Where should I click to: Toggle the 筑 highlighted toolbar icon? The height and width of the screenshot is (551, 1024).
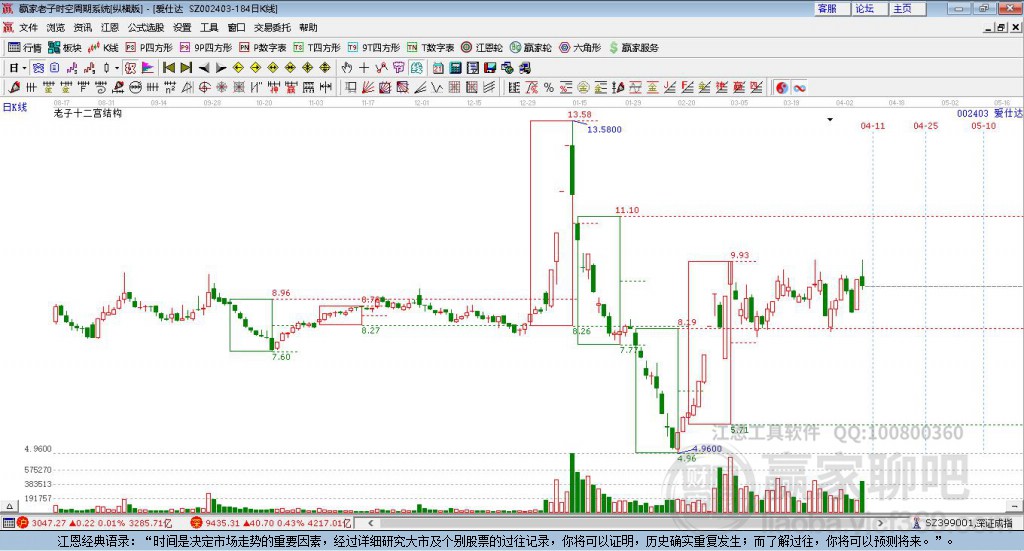pos(131,68)
